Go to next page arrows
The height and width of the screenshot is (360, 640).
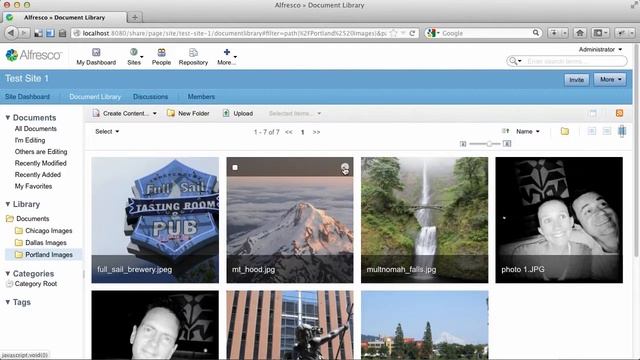[316, 132]
